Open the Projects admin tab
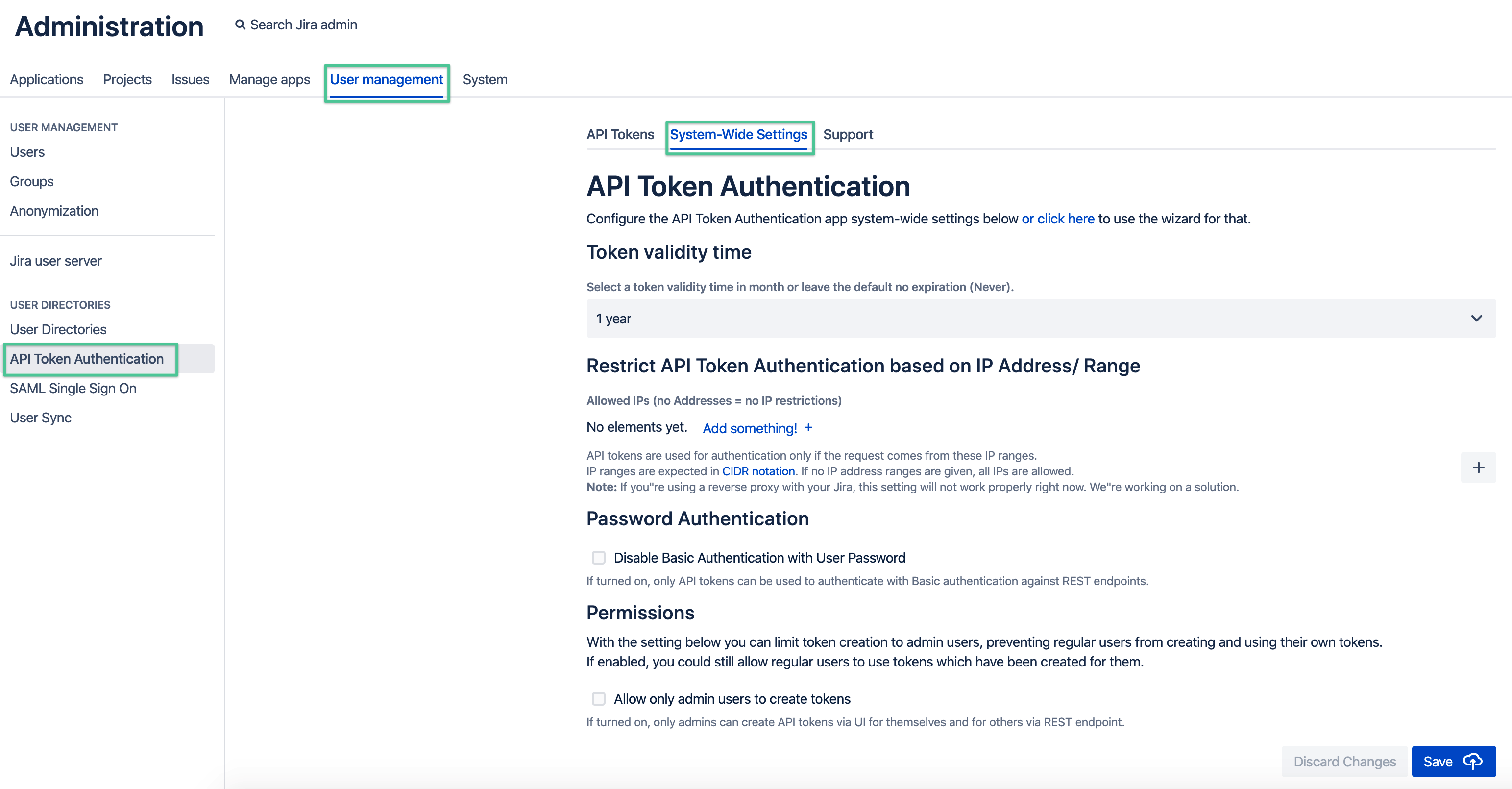The image size is (1512, 789). tap(127, 79)
